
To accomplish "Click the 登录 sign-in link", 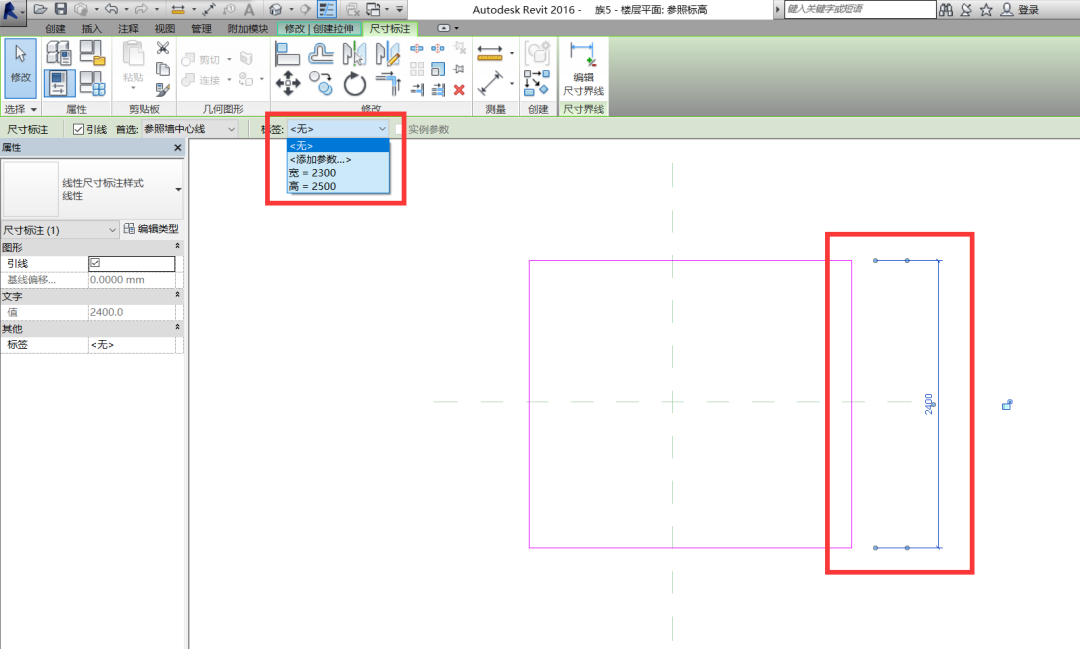I will (x=1028, y=10).
